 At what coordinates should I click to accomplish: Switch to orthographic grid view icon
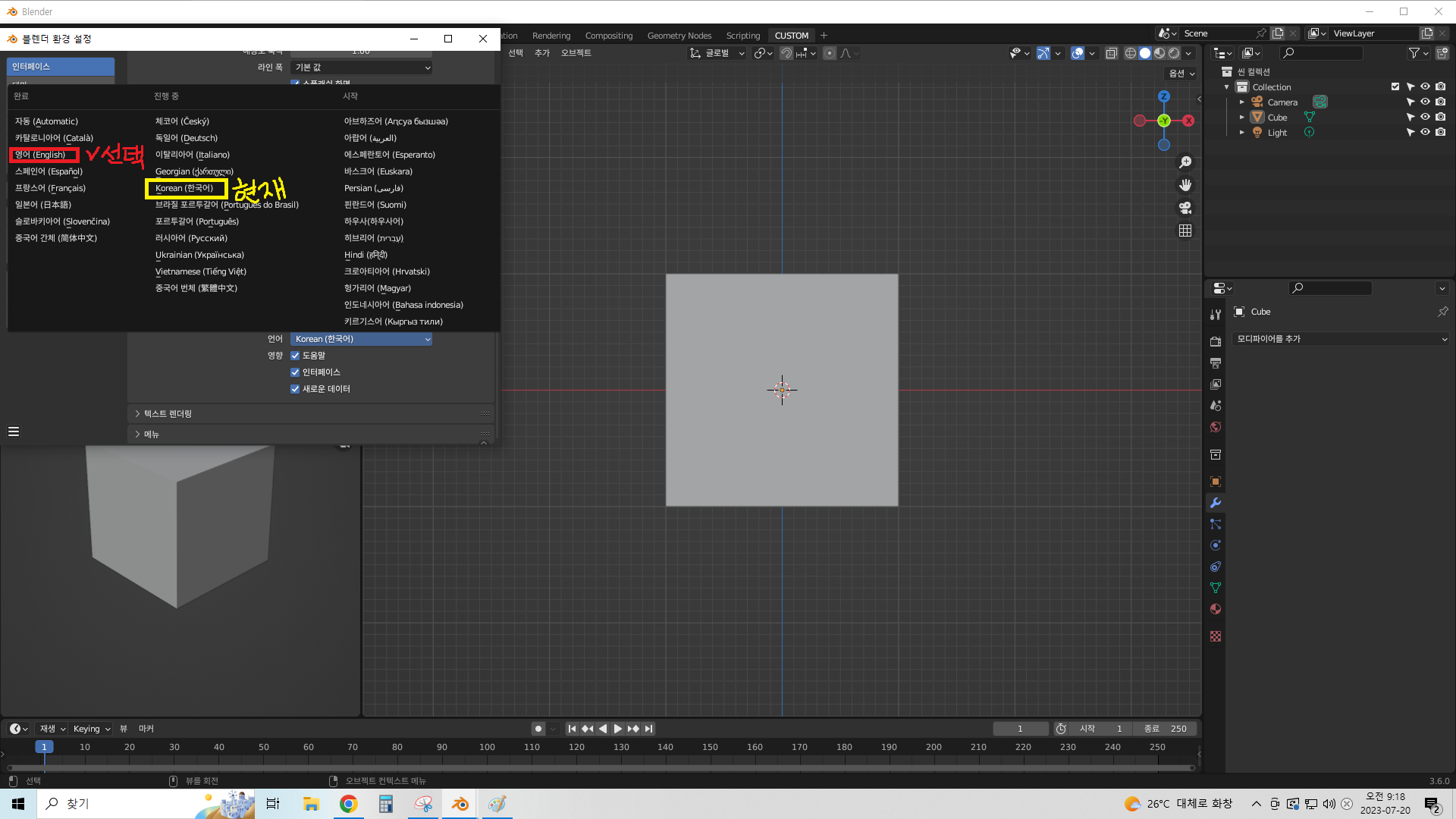1185,231
